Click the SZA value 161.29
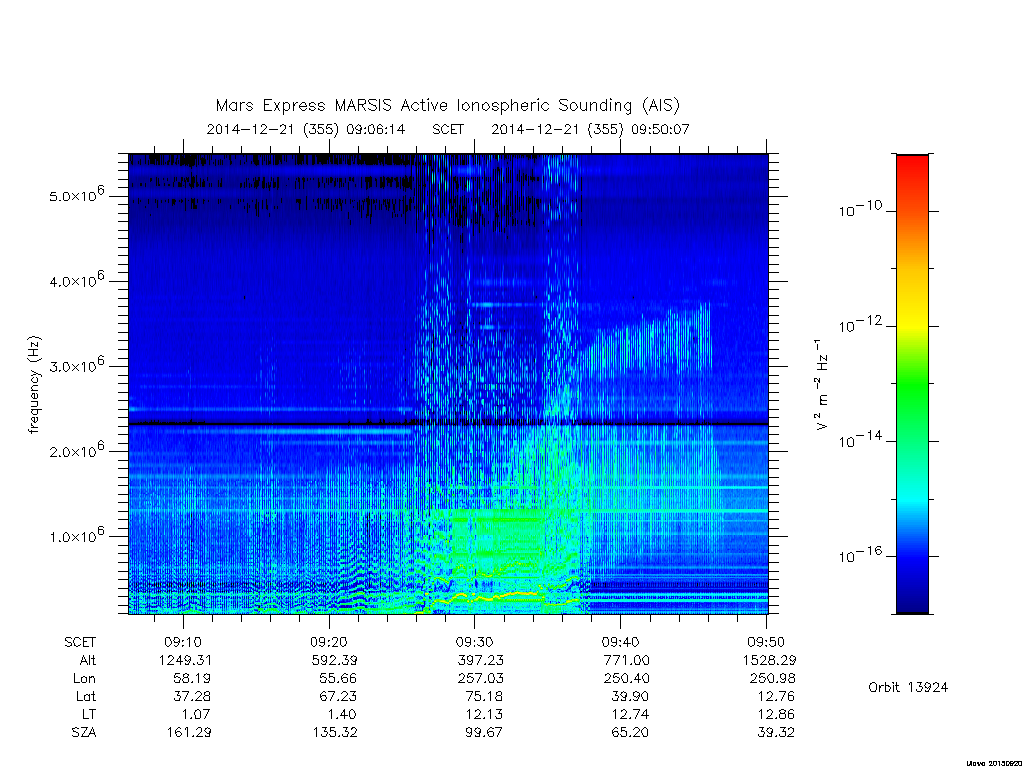This screenshot has height=768, width=1024. coord(189,732)
